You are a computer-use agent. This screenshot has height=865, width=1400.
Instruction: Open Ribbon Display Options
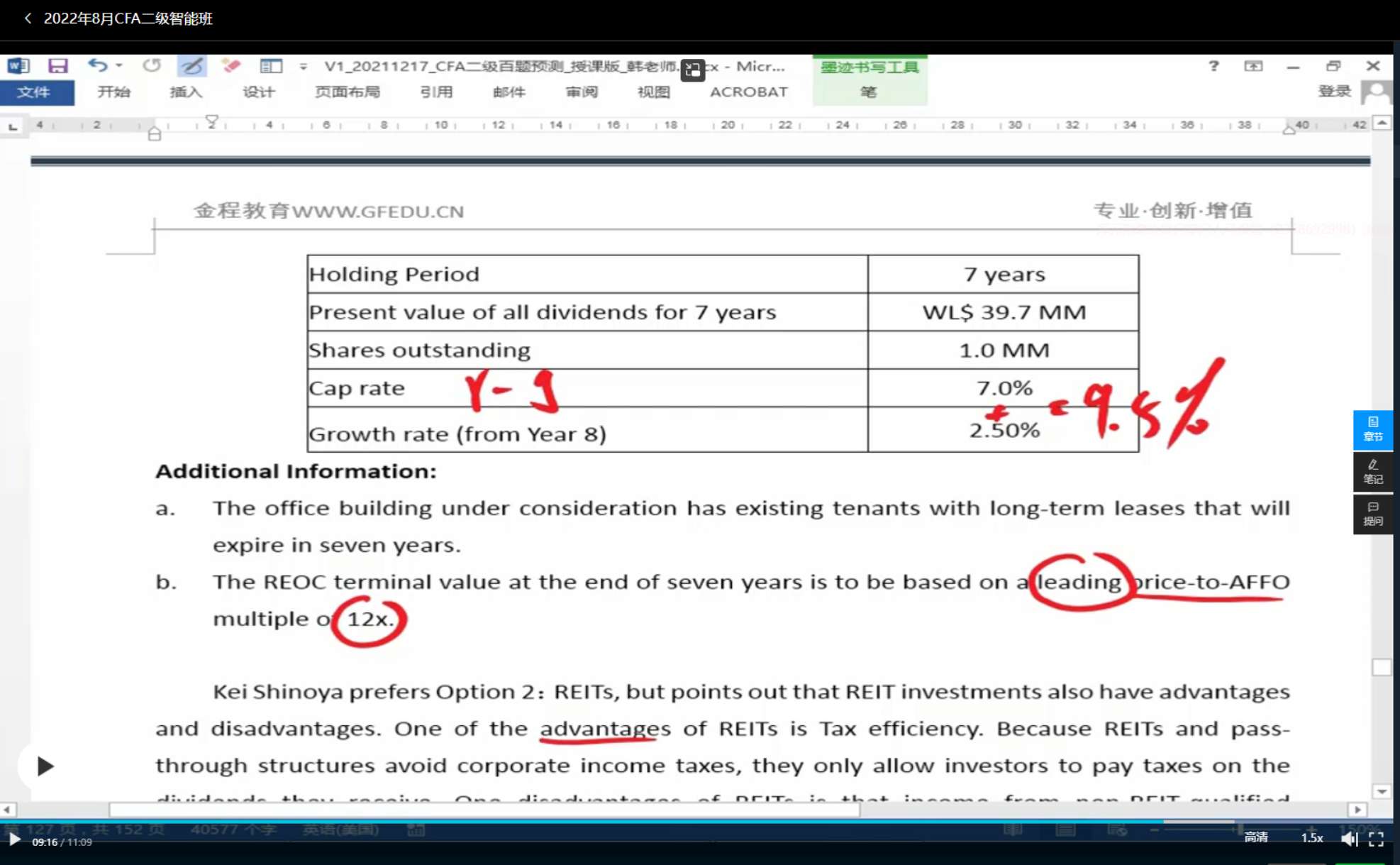pyautogui.click(x=1253, y=66)
